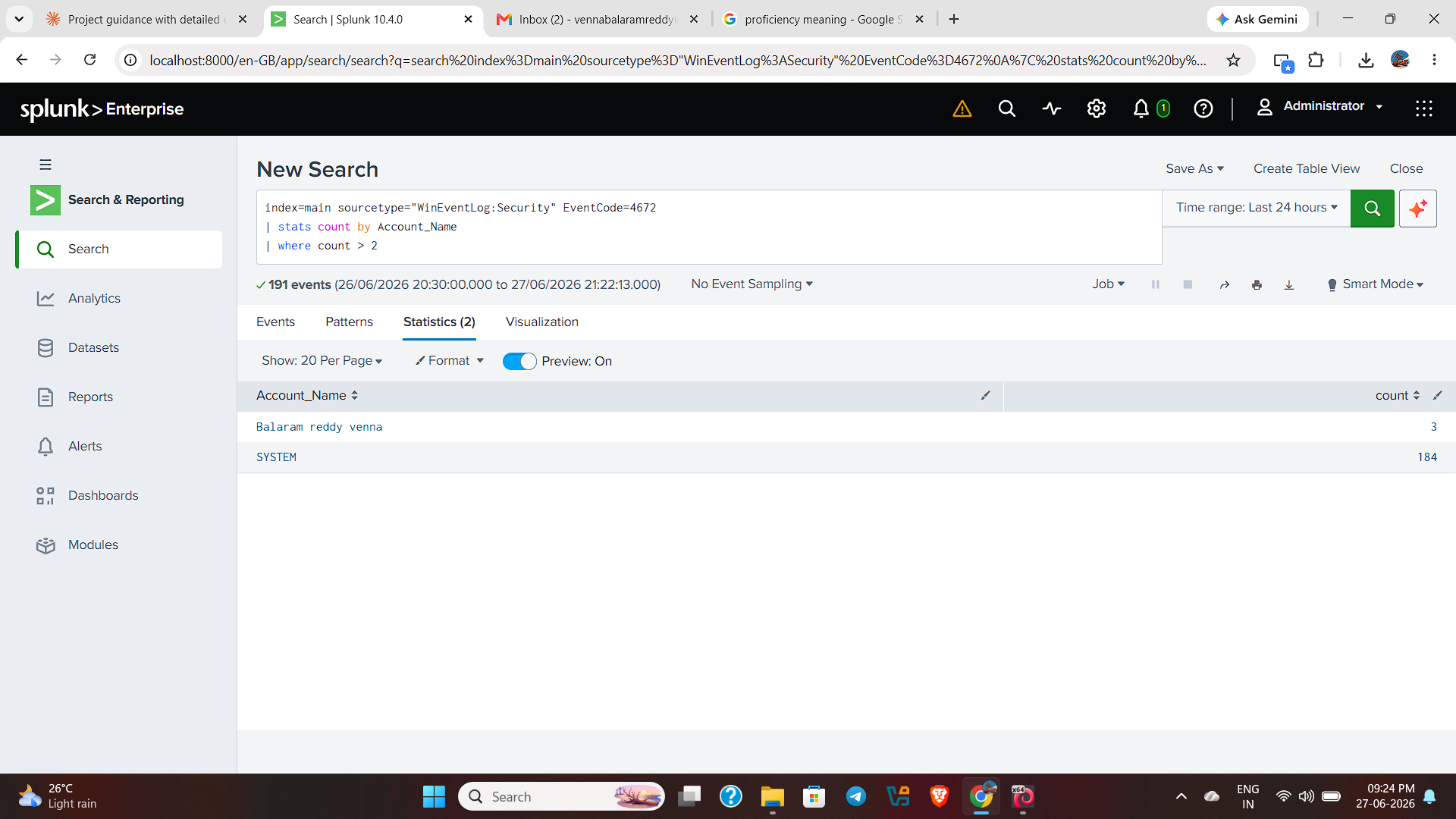The width and height of the screenshot is (1456, 819).
Task: Open notifications bell in Splunk header
Action: pos(1141,109)
